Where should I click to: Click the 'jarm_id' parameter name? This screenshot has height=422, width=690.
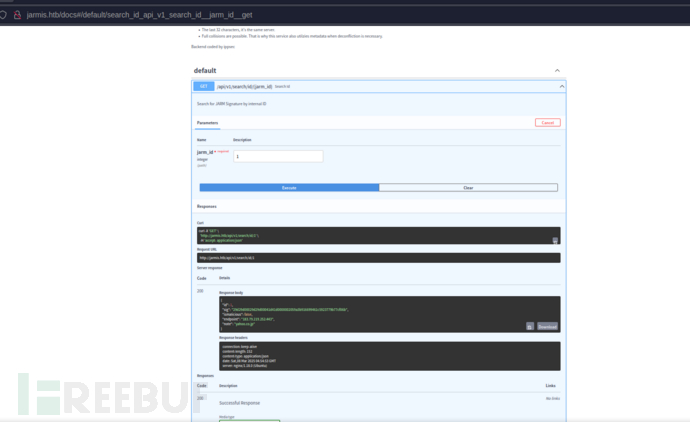205,152
